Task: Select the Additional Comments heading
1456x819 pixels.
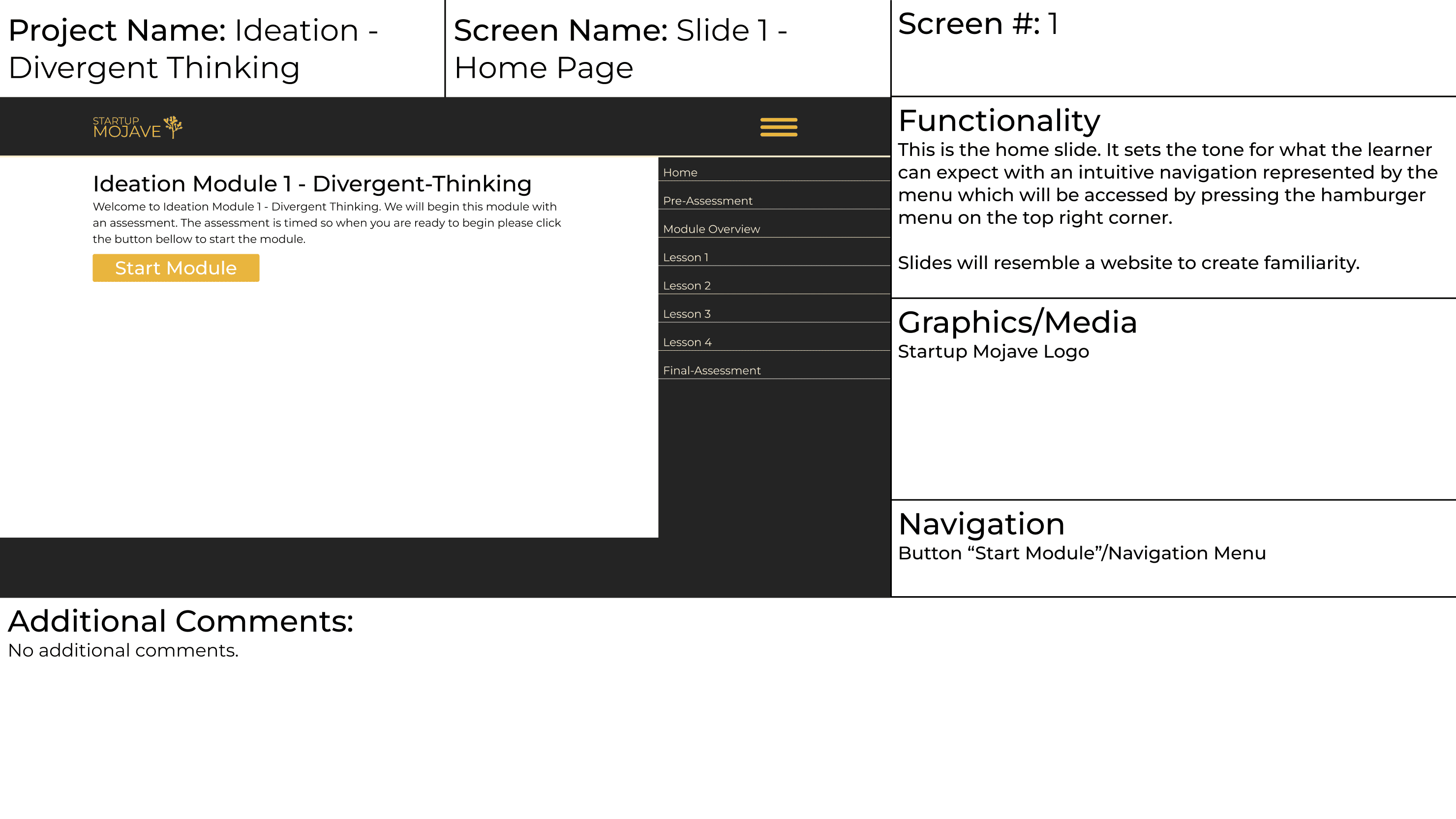Action: [x=181, y=621]
